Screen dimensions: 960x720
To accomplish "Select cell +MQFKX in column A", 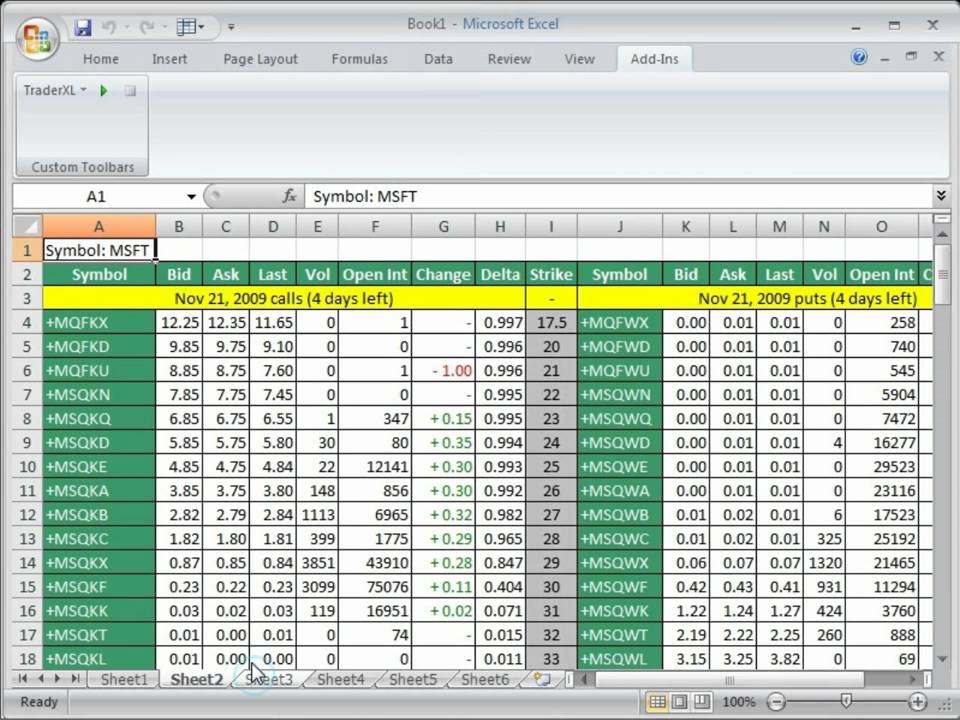I will (99, 322).
